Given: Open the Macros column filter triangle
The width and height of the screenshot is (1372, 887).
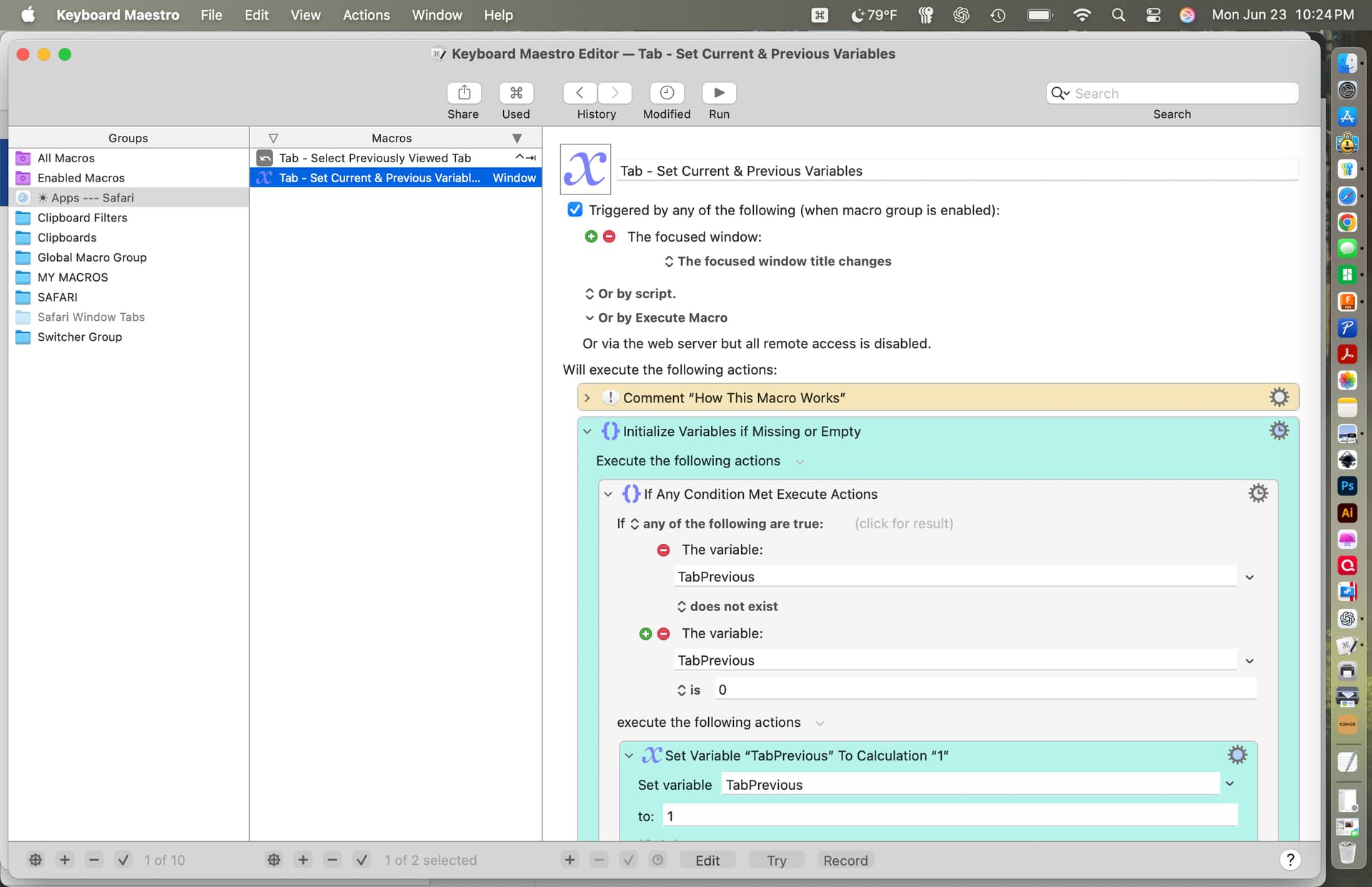Looking at the screenshot, I should click(517, 138).
